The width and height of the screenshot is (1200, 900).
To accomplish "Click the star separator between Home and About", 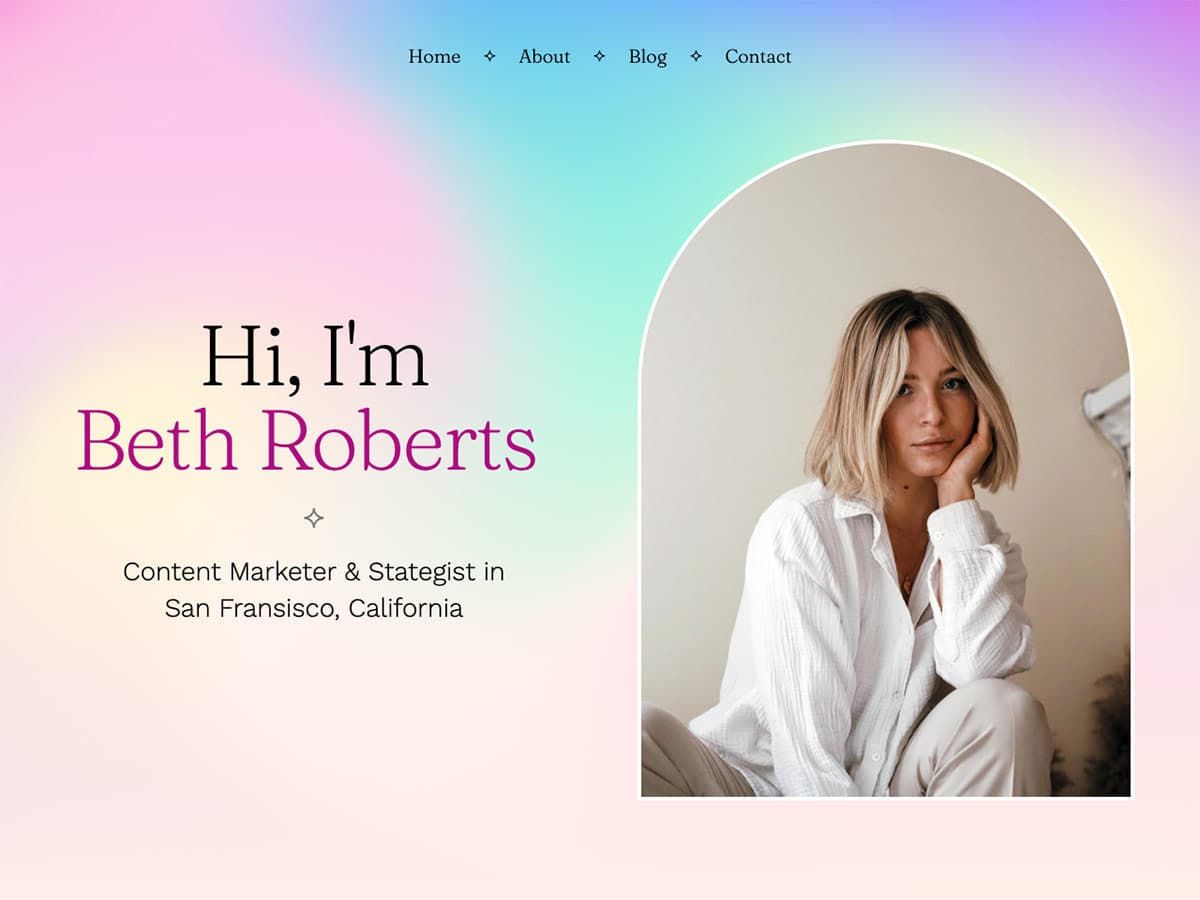I will pos(489,57).
